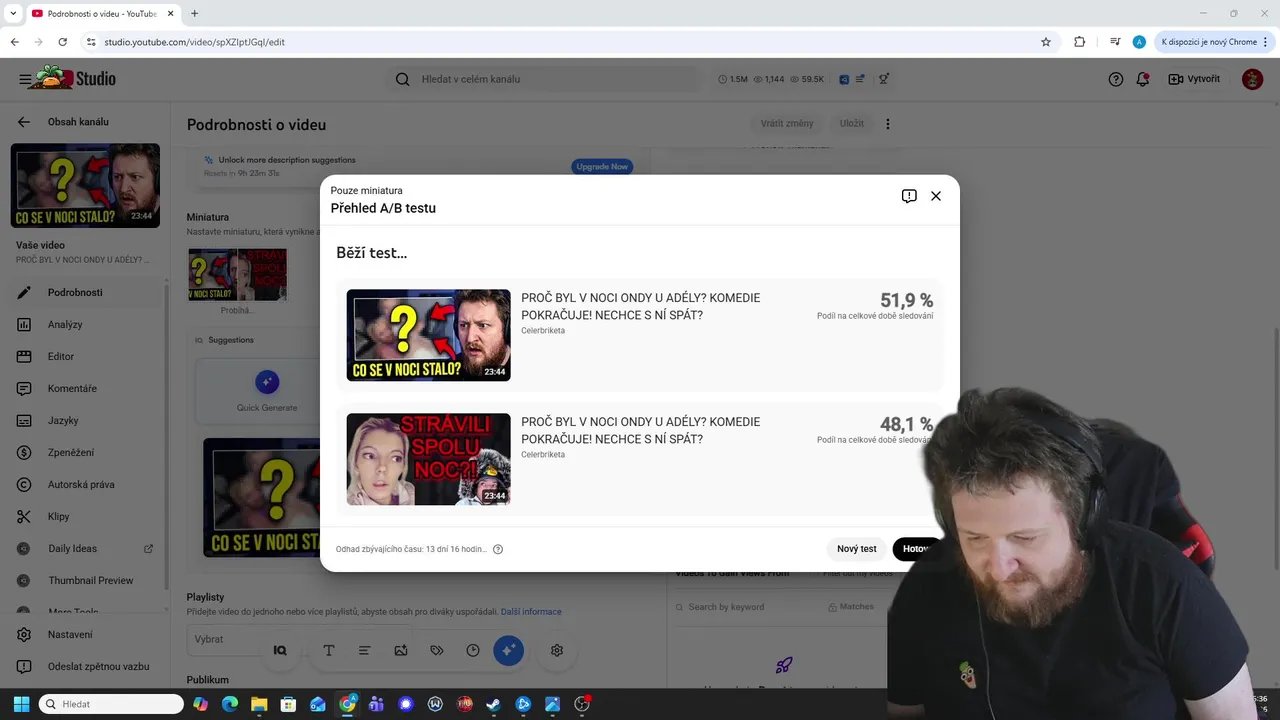Image resolution: width=1280 pixels, height=720 pixels.
Task: Open the browser extensions puzzle icon
Action: click(x=1079, y=42)
